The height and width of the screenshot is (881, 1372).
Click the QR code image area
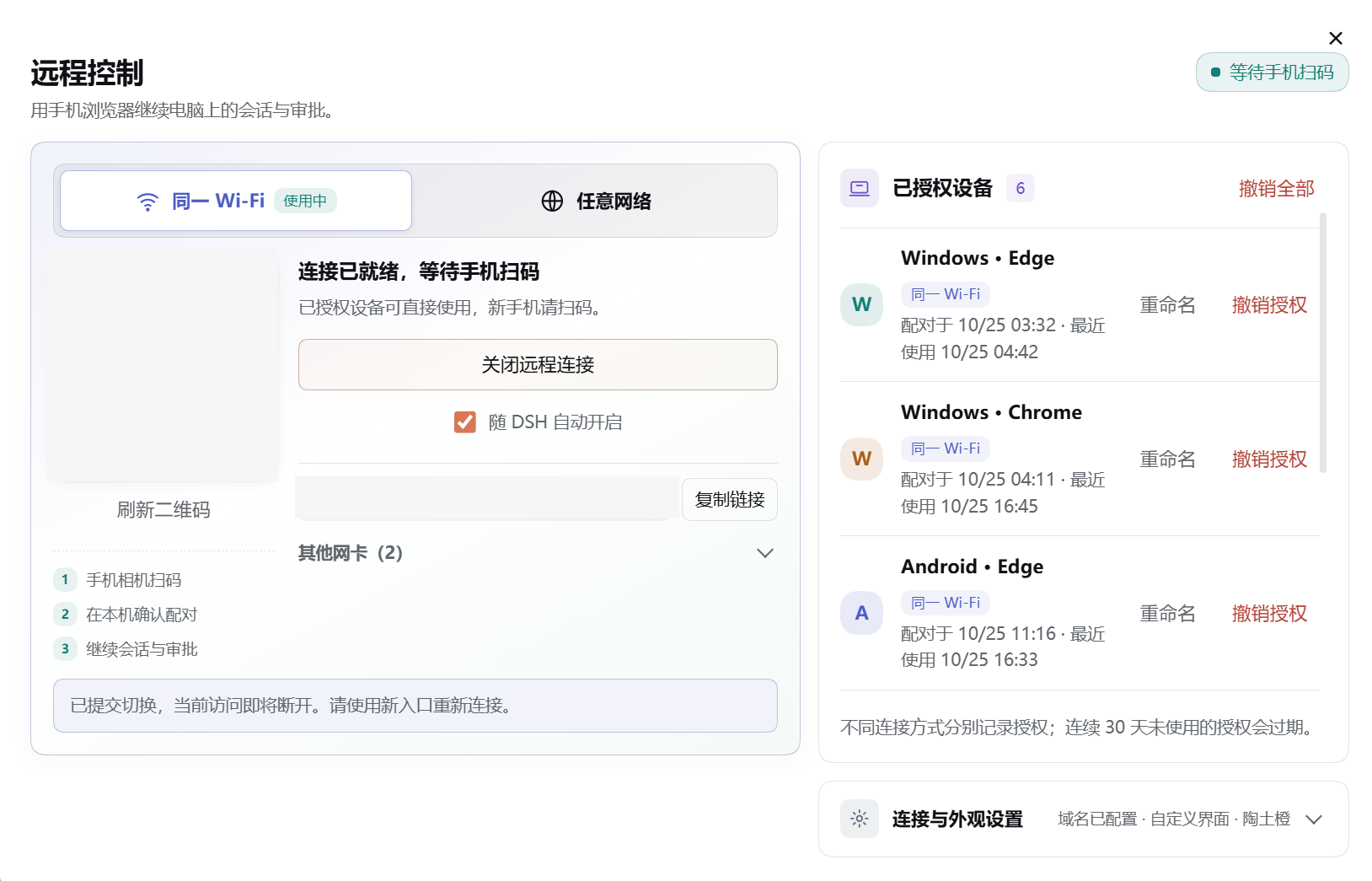pos(163,364)
